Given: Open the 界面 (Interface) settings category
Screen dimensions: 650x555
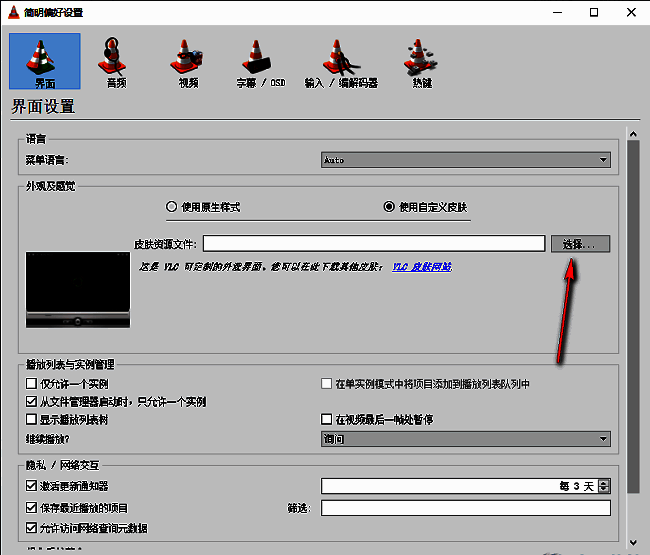Looking at the screenshot, I should (45, 61).
